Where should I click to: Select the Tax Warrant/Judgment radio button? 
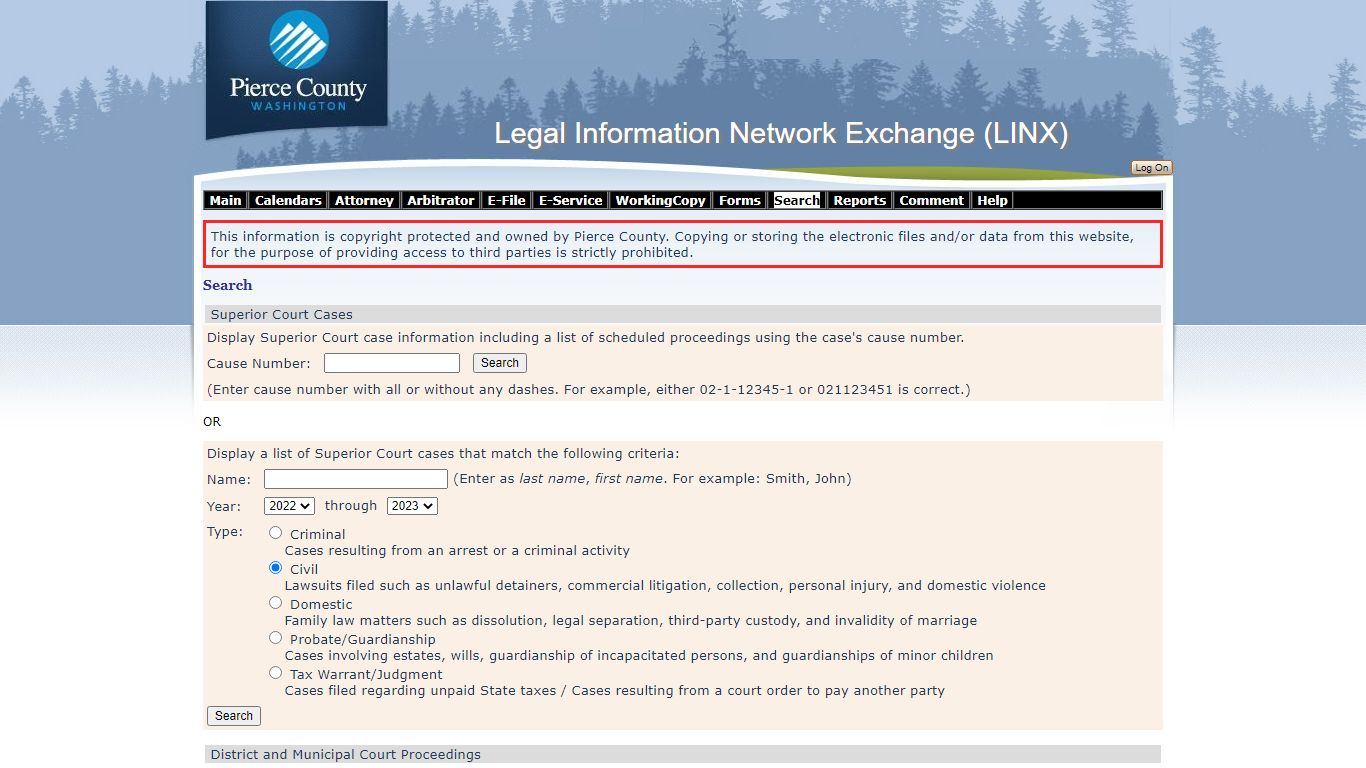coord(276,673)
